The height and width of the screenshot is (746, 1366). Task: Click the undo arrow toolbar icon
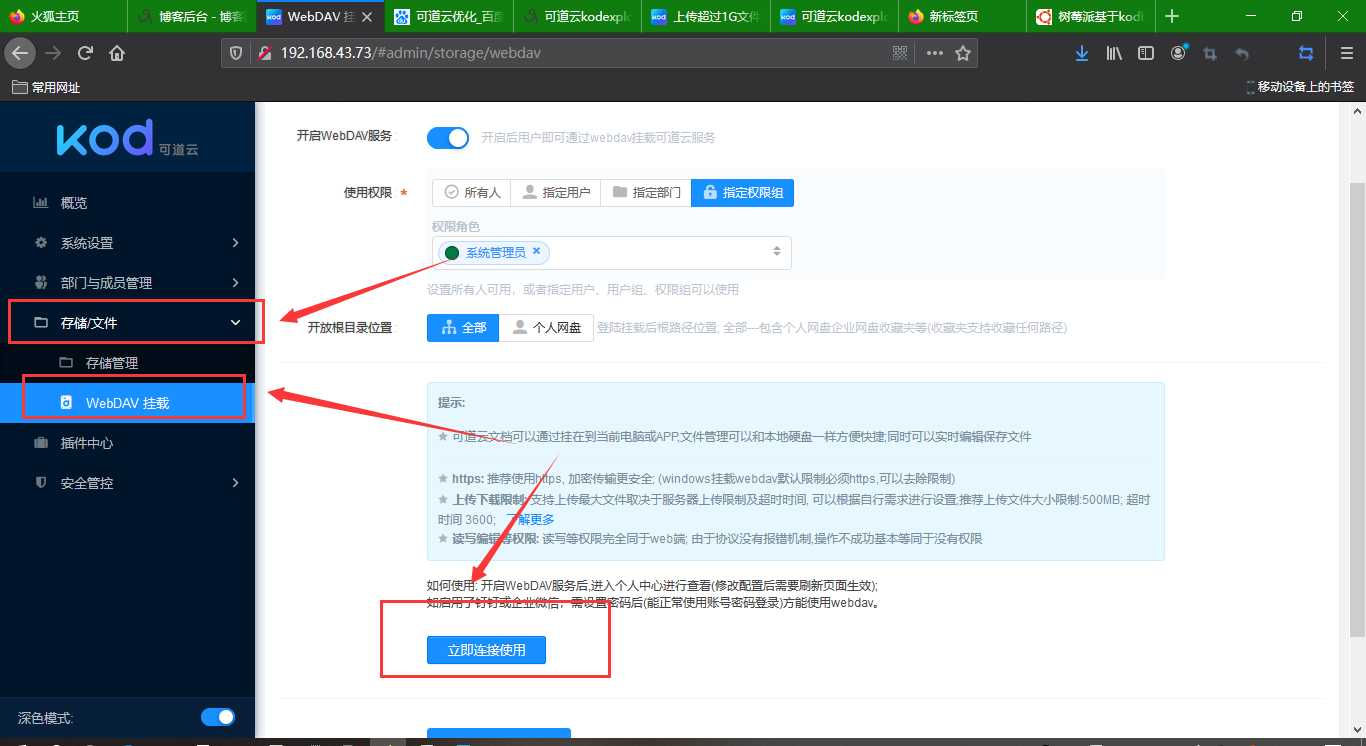point(1242,53)
